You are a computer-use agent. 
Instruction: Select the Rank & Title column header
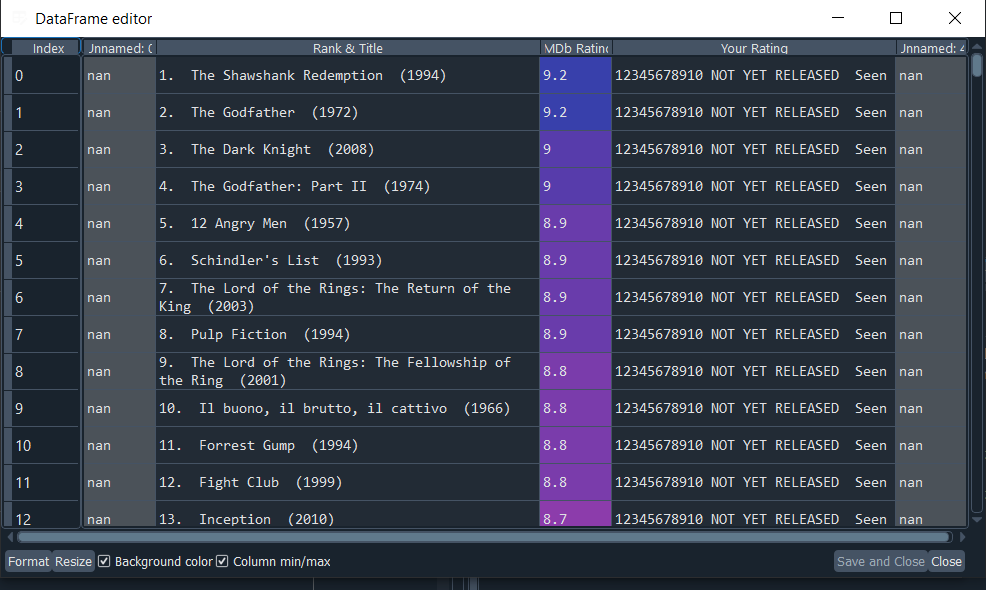(x=348, y=48)
